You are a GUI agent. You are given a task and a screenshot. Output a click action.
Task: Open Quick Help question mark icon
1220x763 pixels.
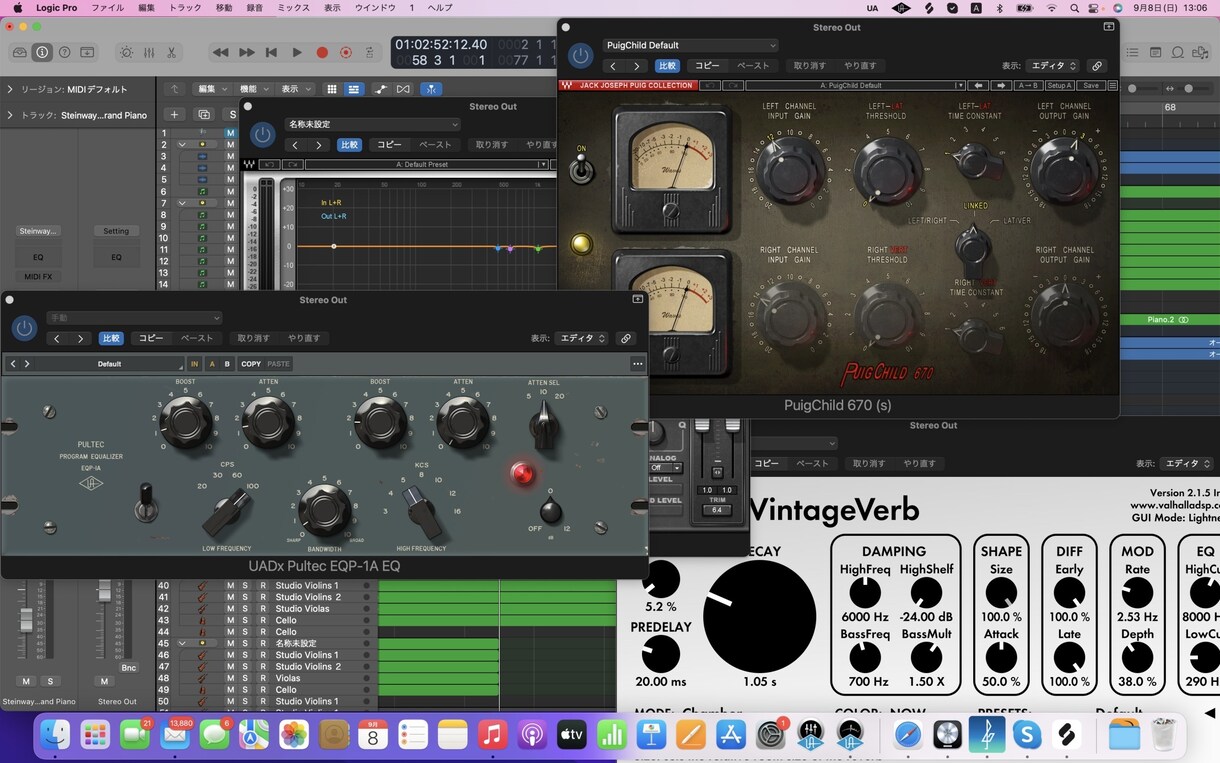pyautogui.click(x=65, y=52)
